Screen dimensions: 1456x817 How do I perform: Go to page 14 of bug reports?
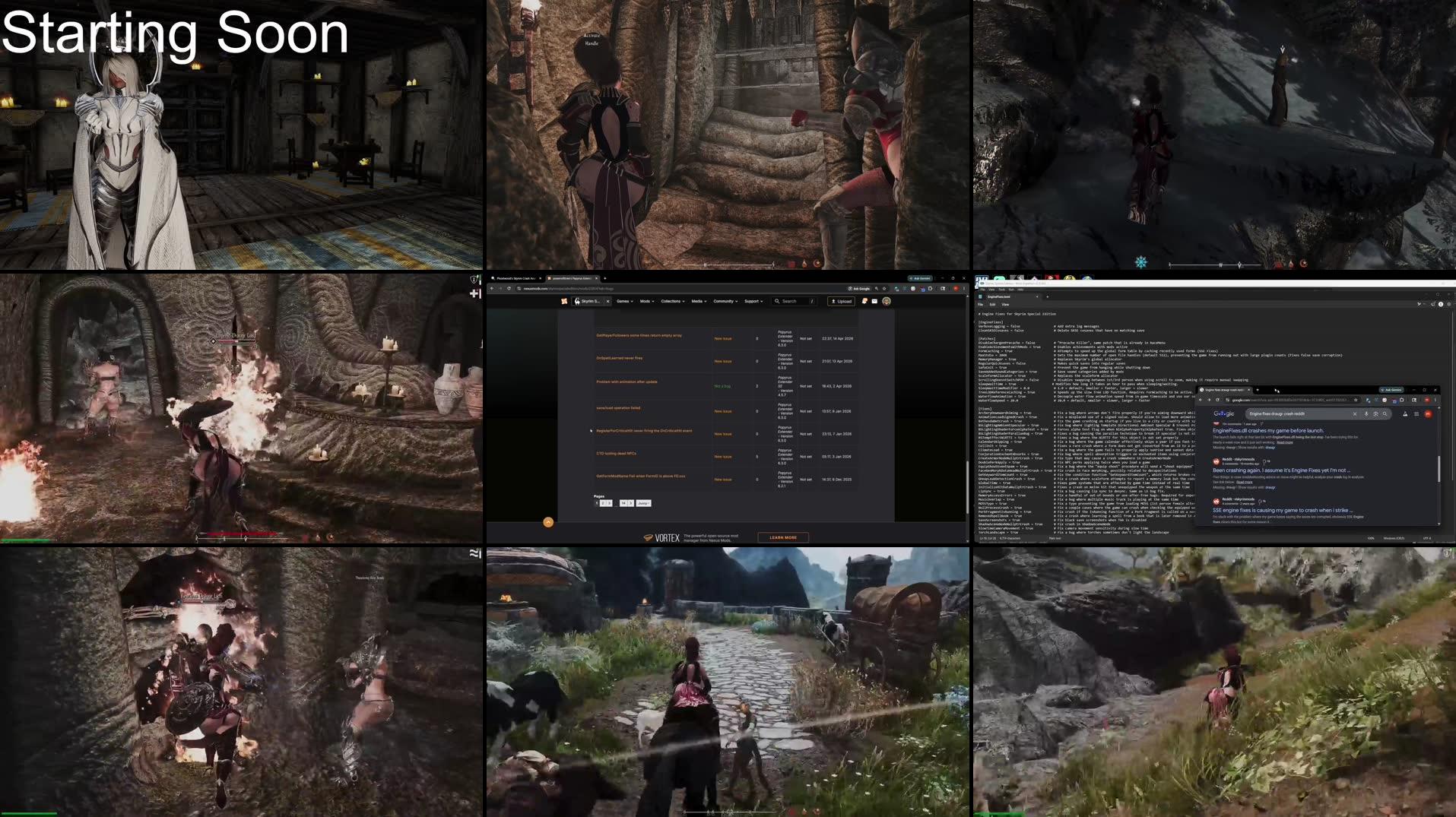click(623, 503)
